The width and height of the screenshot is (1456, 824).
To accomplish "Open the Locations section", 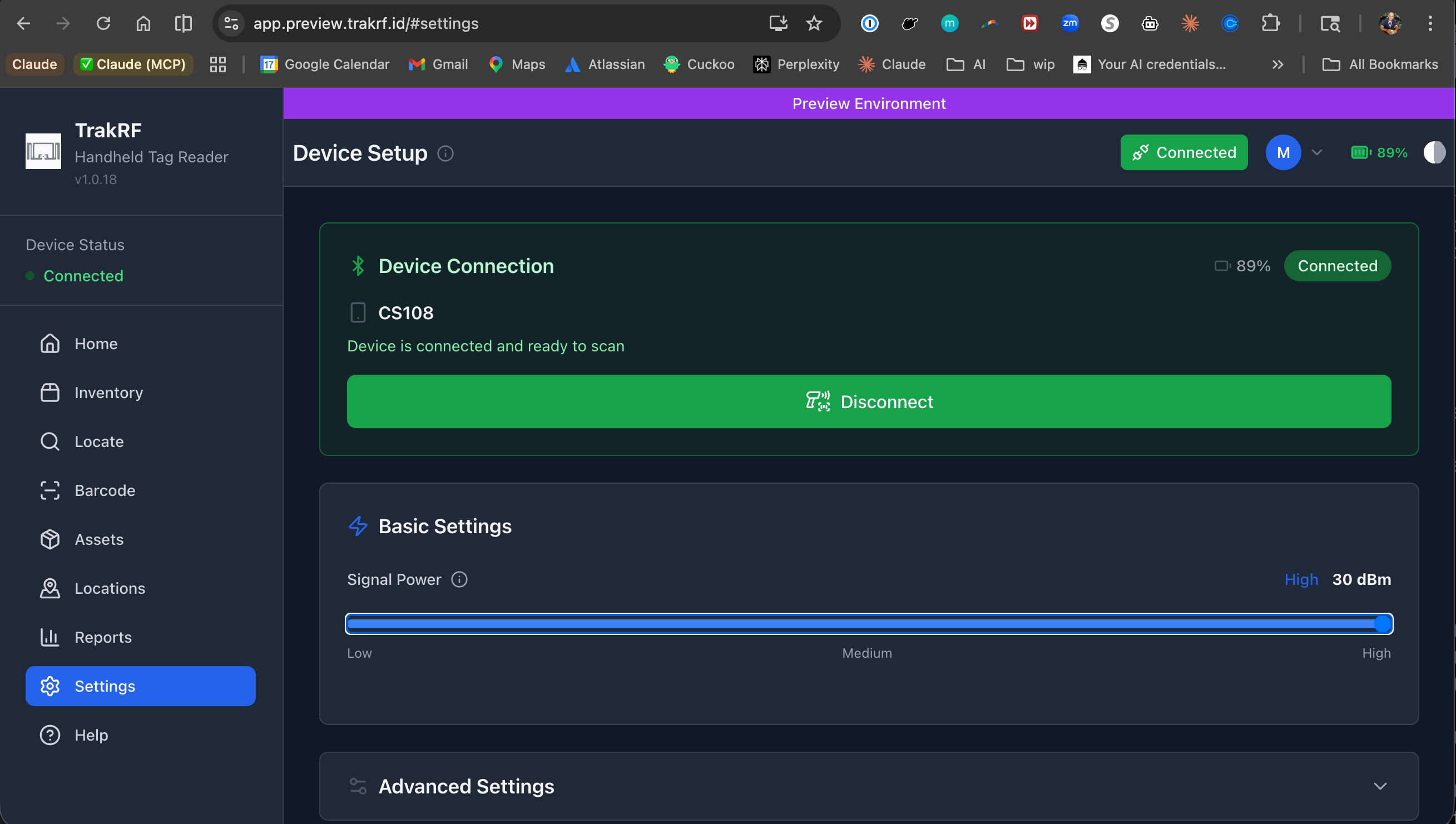I will tap(110, 588).
